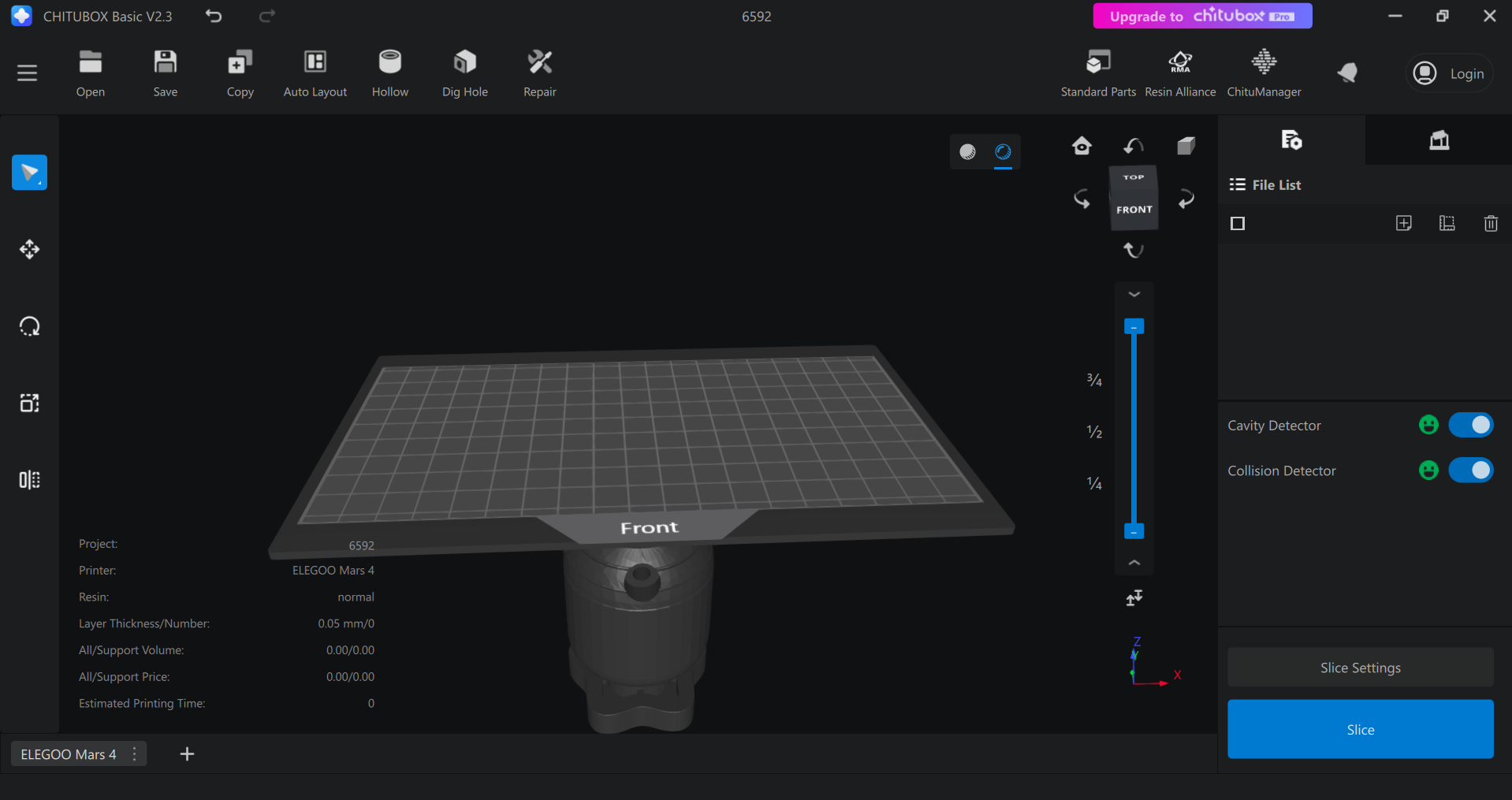Click the down chevron above layer slider
The image size is (1512, 800).
pos(1134,294)
